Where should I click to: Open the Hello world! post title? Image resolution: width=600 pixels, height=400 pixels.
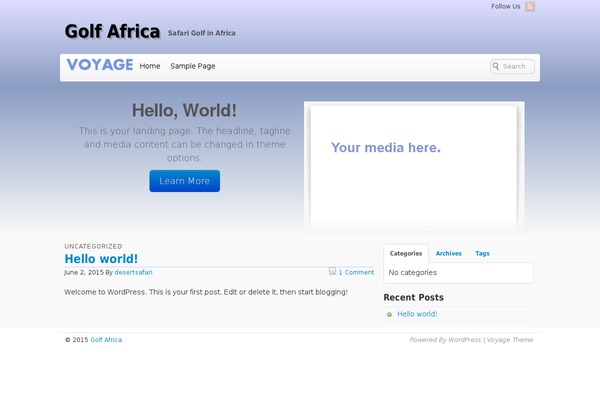[101, 259]
